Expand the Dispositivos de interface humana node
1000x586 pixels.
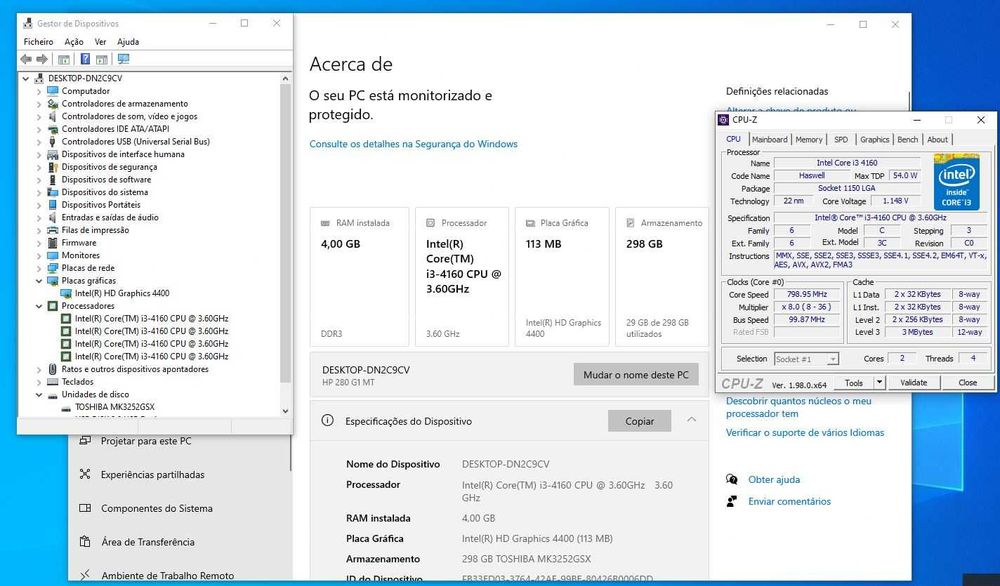point(39,154)
